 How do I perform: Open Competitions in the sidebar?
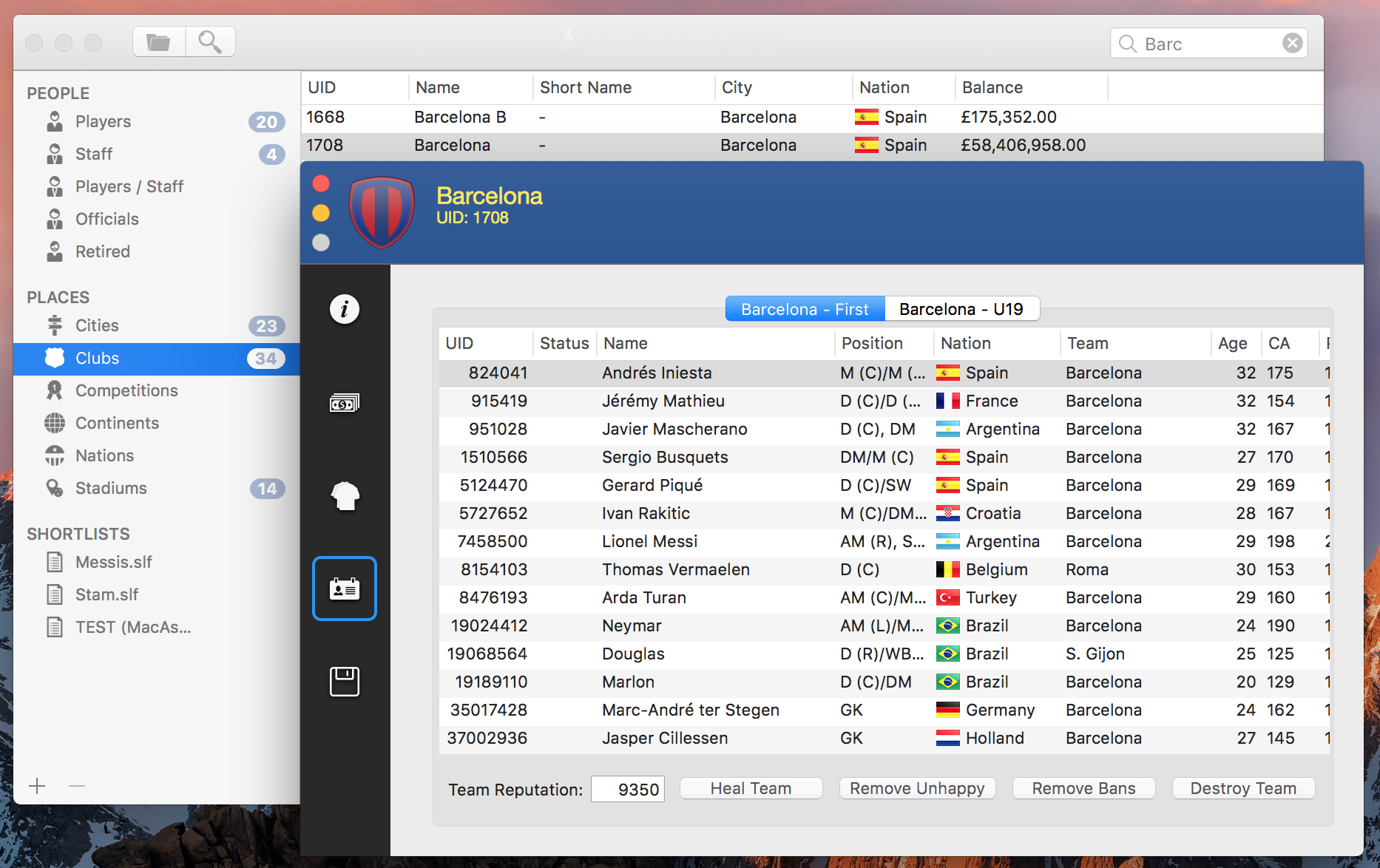pyautogui.click(x=156, y=390)
